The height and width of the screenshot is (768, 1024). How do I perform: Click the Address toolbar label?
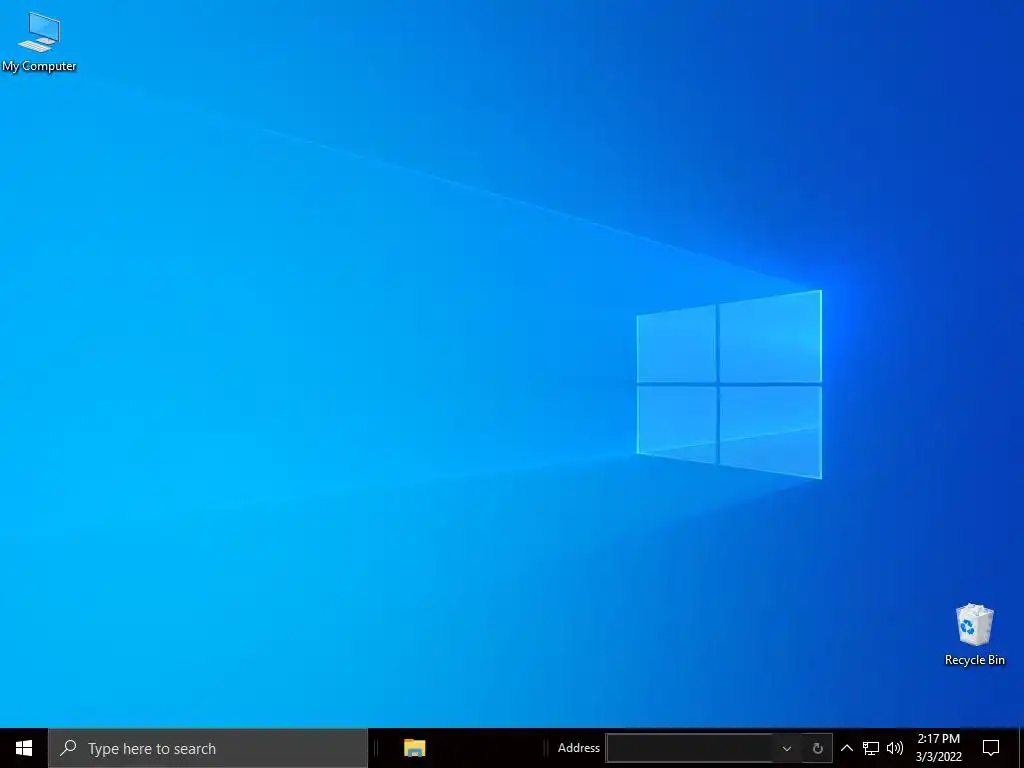click(x=579, y=748)
